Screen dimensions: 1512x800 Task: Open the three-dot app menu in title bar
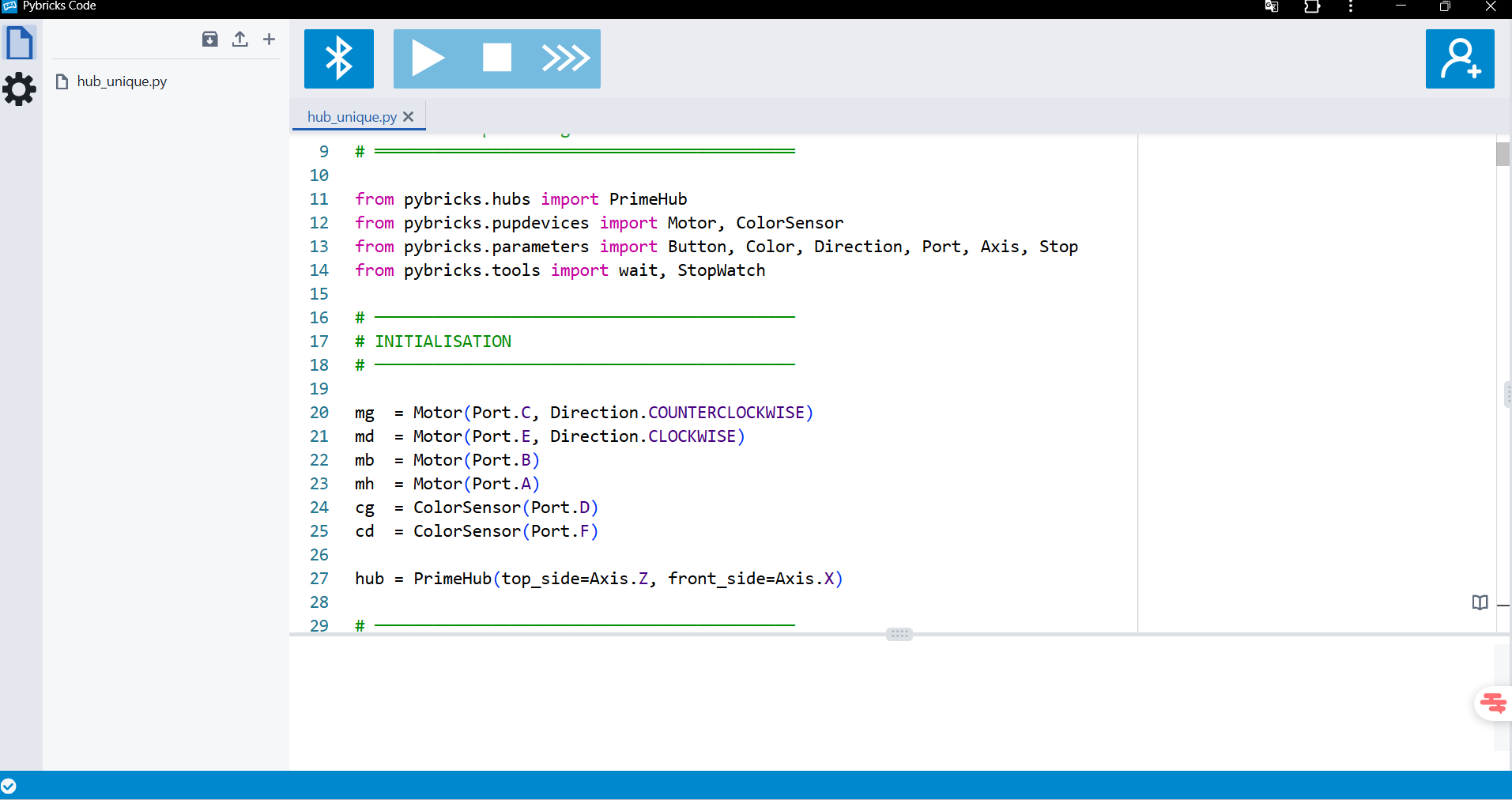pos(1351,6)
